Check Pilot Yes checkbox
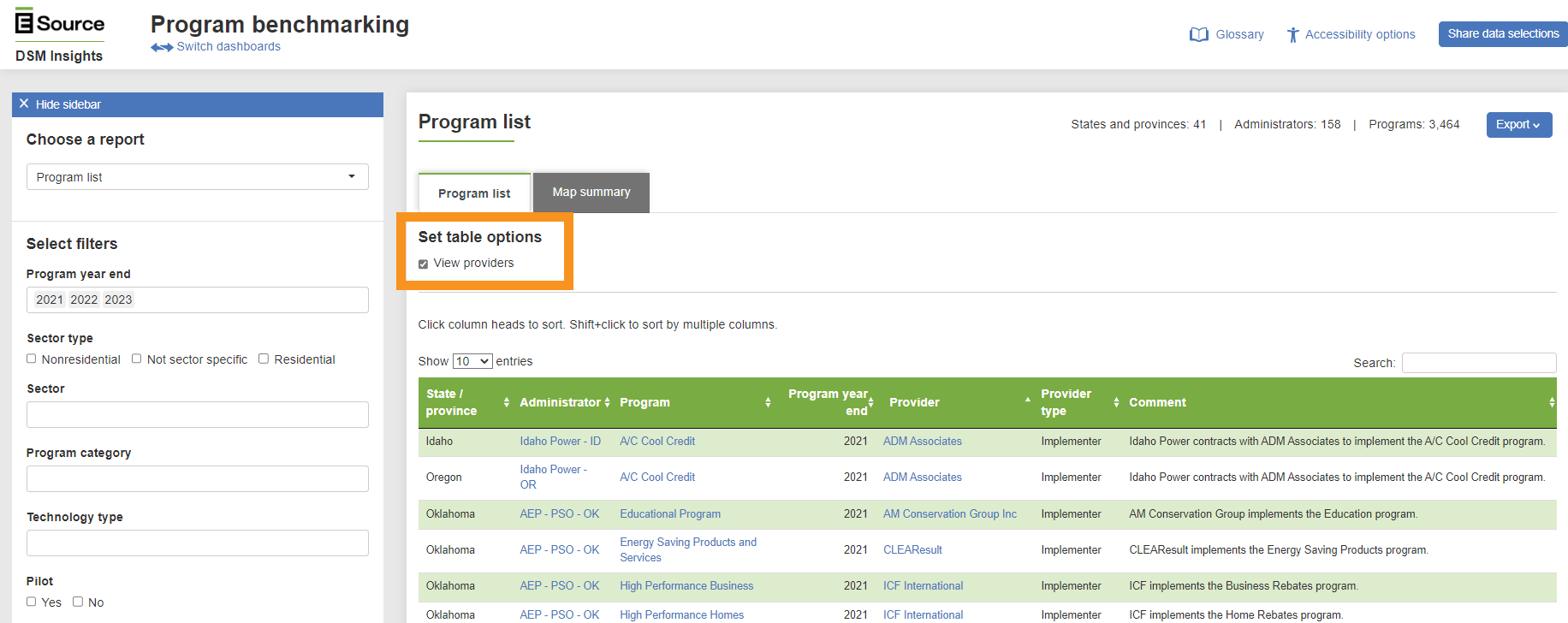The image size is (1568, 623). 32,602
